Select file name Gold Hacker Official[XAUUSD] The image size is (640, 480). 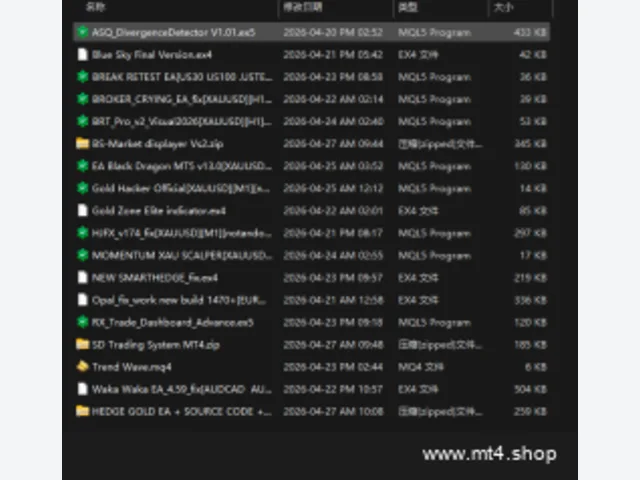(181, 189)
